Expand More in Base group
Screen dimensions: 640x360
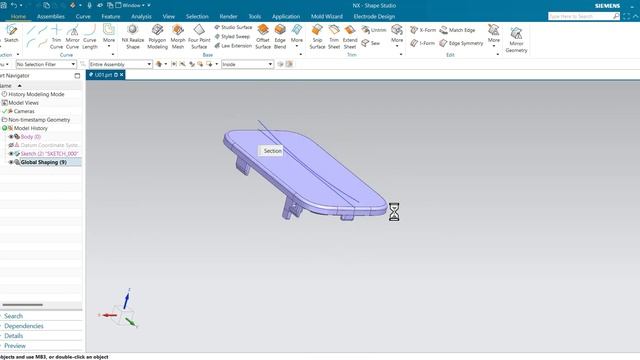(297, 36)
